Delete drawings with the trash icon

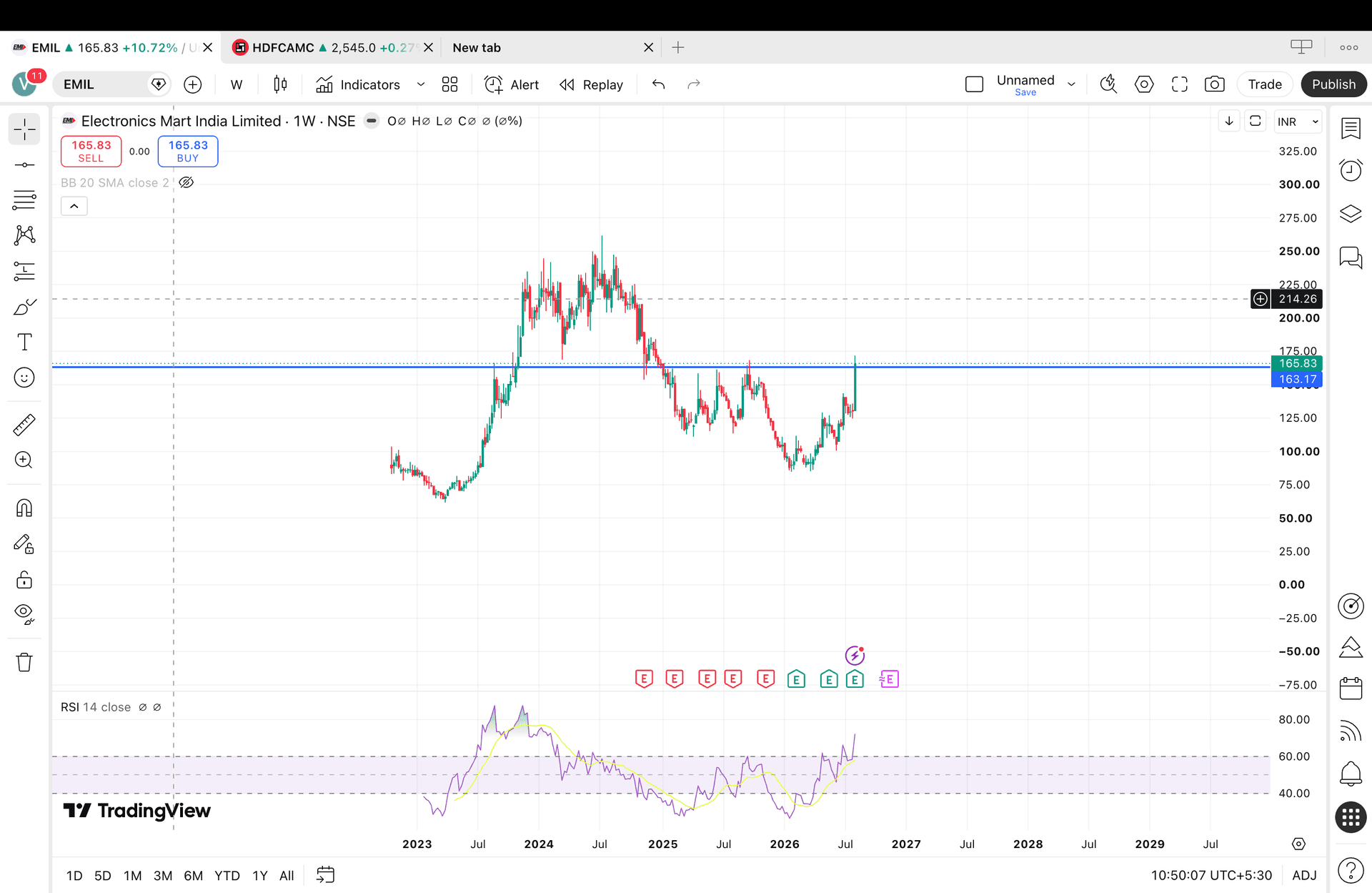tap(24, 662)
